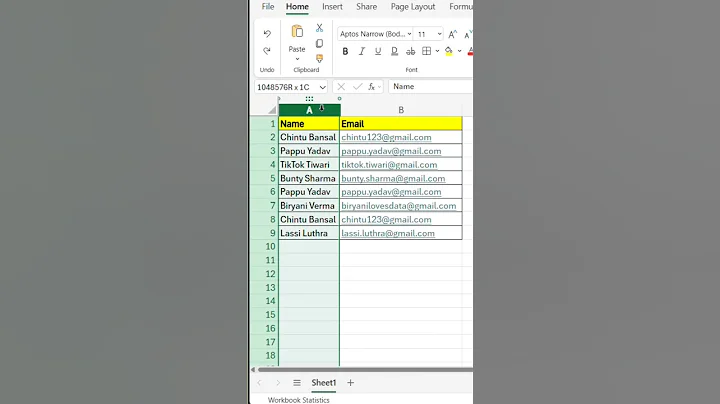Image resolution: width=720 pixels, height=404 pixels.
Task: Click the Redo arrow icon
Action: 267,50
